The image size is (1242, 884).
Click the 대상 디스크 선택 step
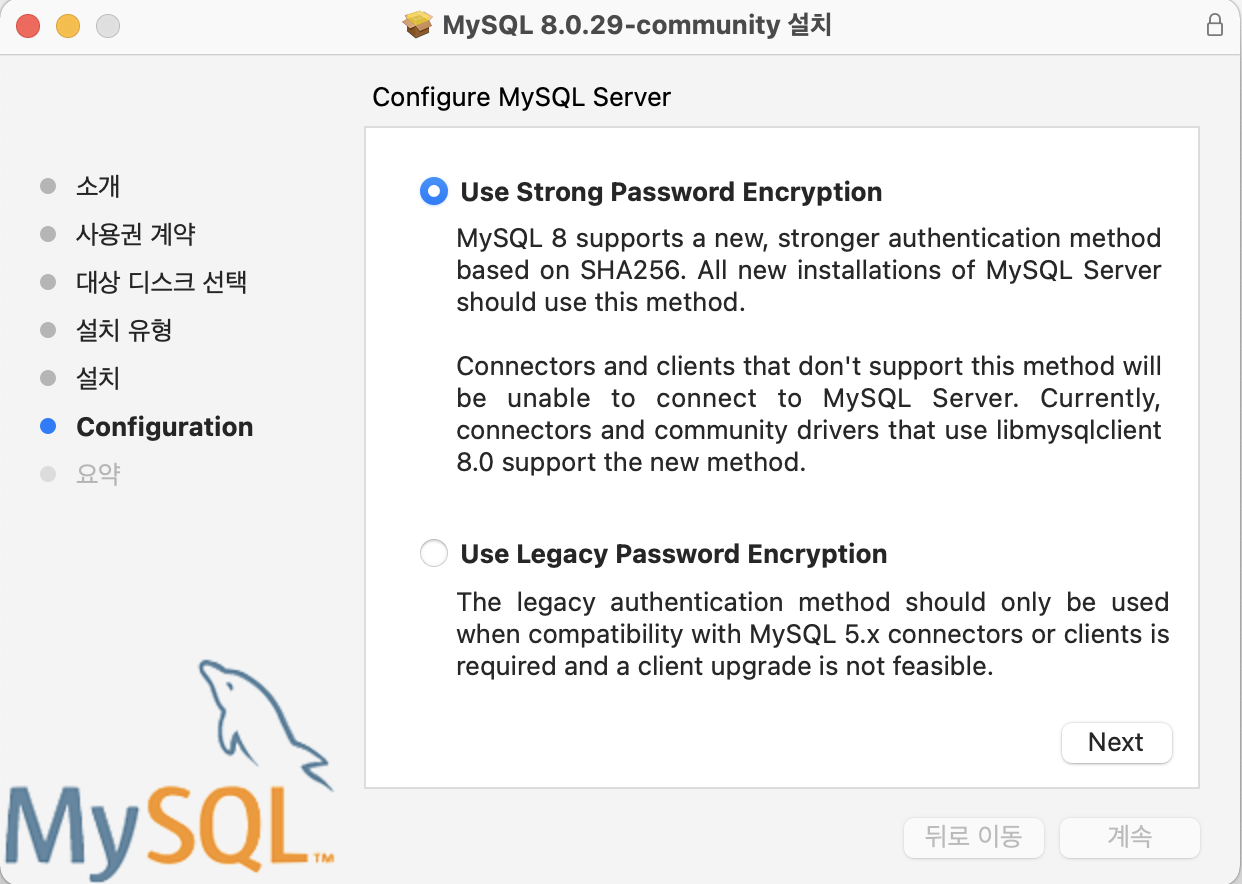pos(161,282)
